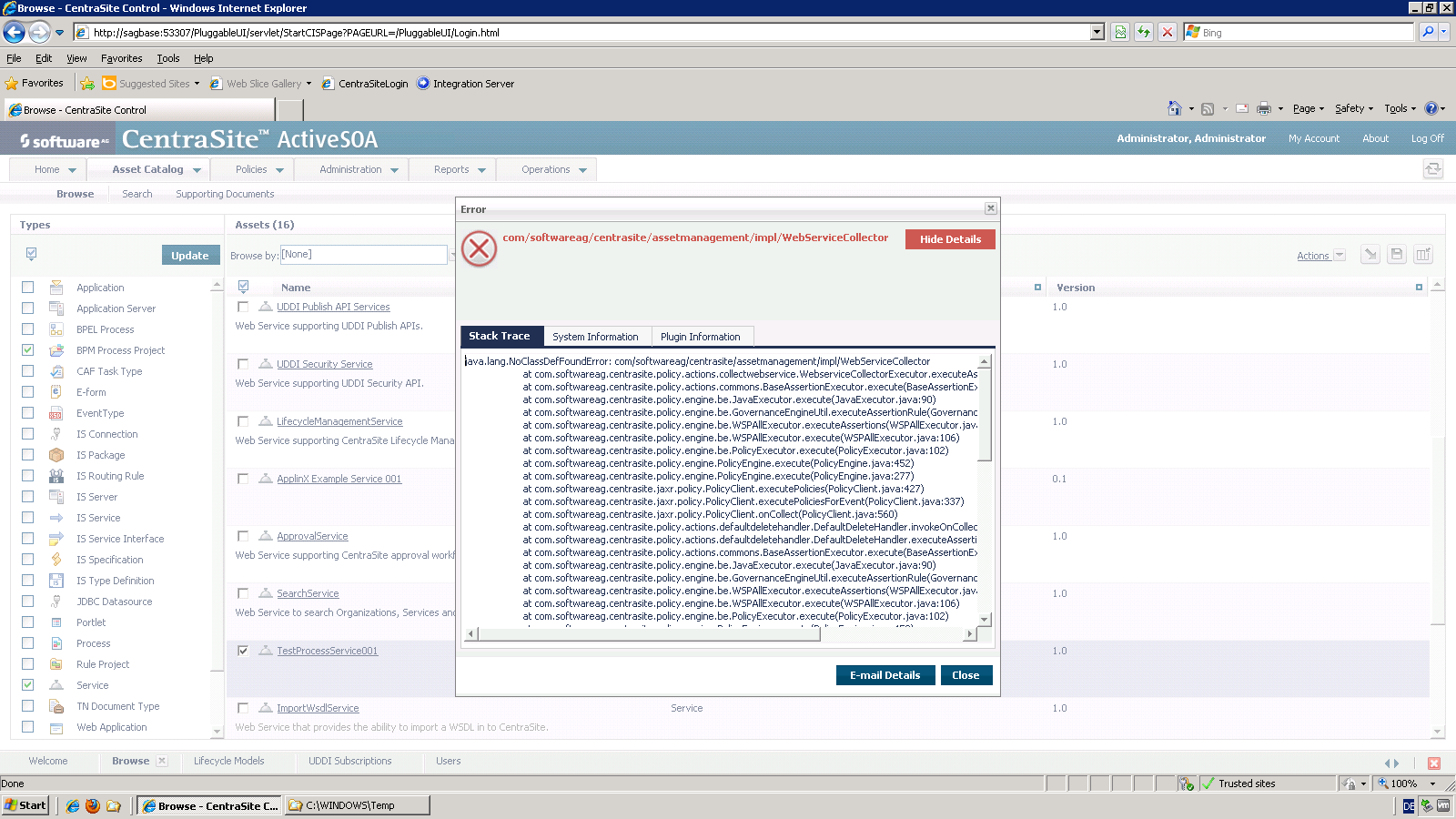
Task: Click the stack trace horizontal scrollbar
Action: coord(648,634)
